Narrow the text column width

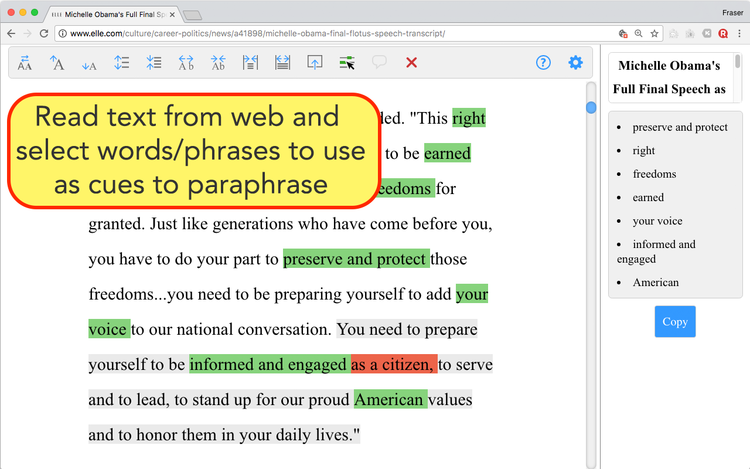click(250, 63)
